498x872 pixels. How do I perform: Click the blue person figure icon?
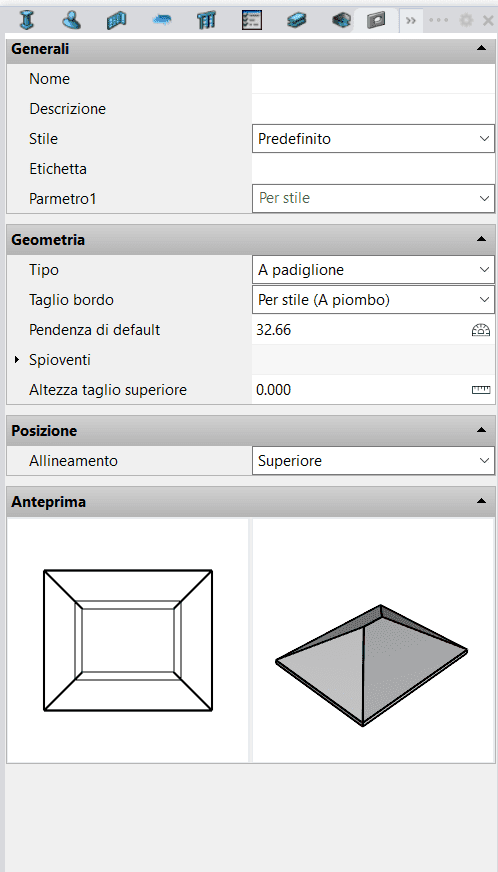tap(71, 21)
